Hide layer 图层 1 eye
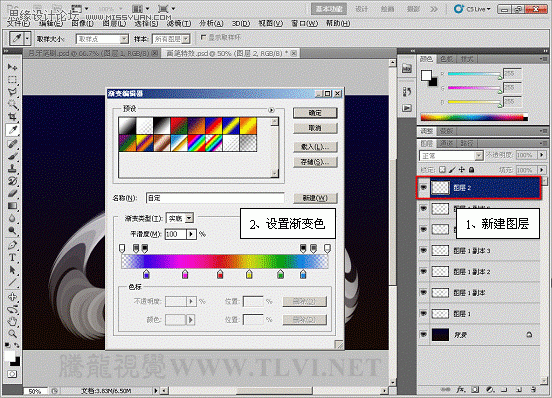The width and height of the screenshot is (552, 398). 424,313
